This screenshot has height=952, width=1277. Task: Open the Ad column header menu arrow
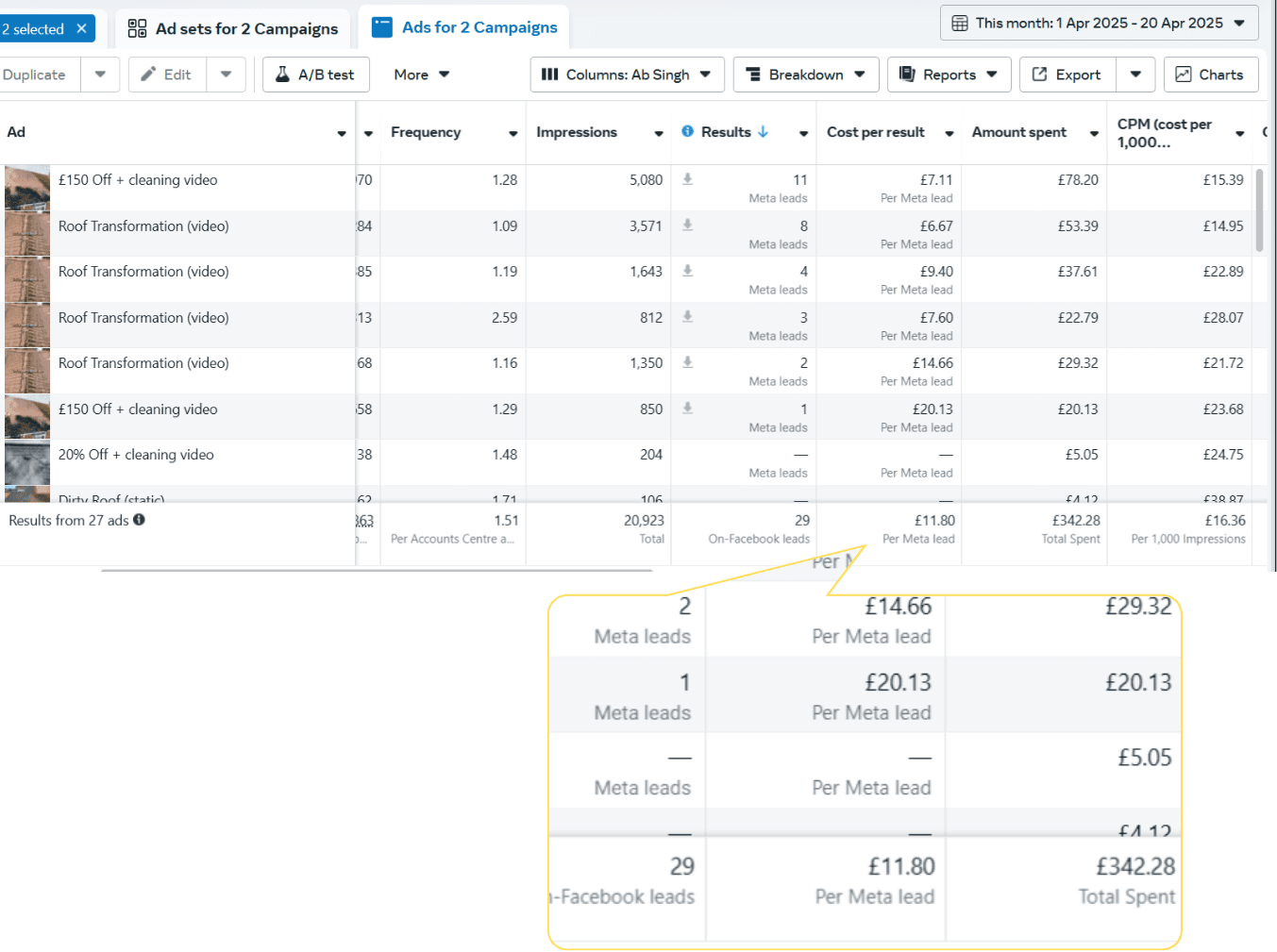click(342, 134)
